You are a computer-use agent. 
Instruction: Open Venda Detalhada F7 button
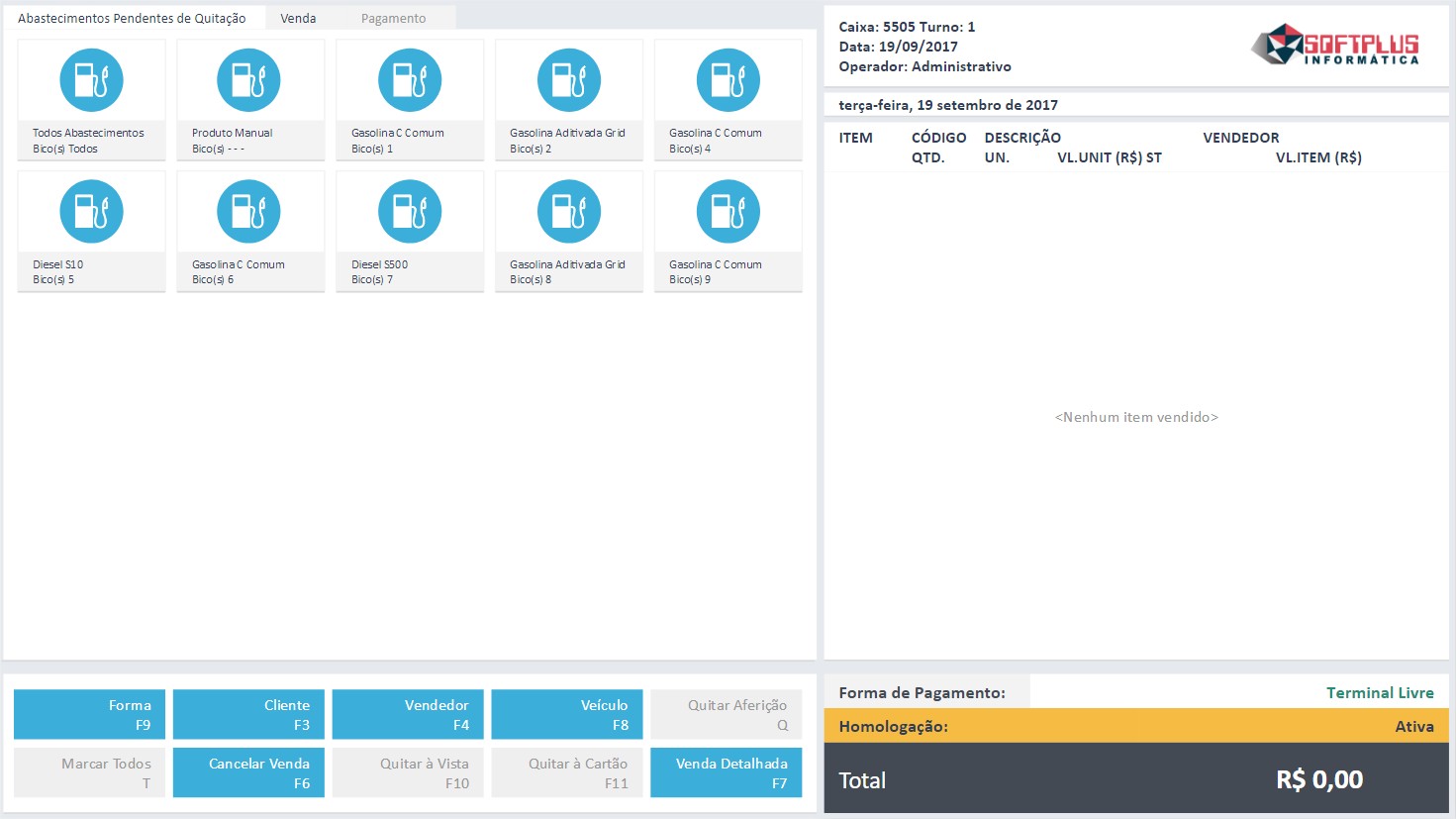coord(727,772)
